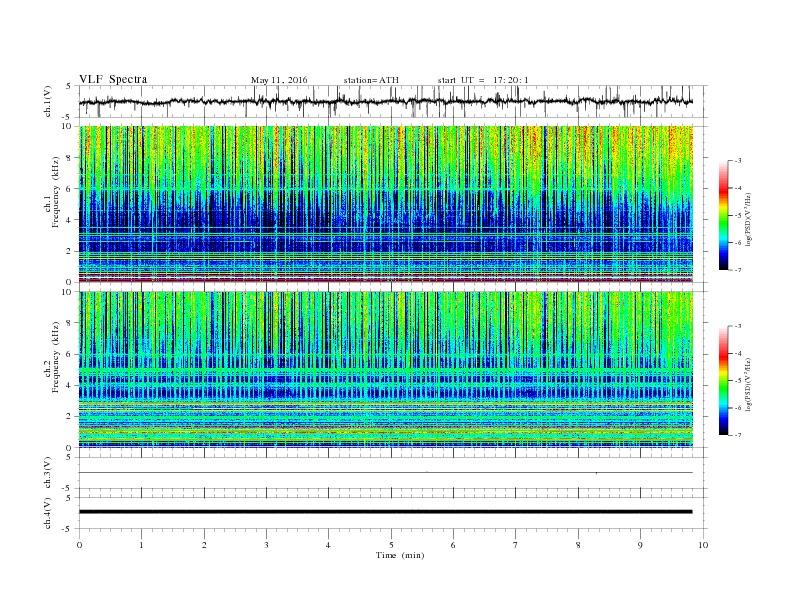
Task: Click the ch.1 voltage waveform trace
Action: point(385,101)
